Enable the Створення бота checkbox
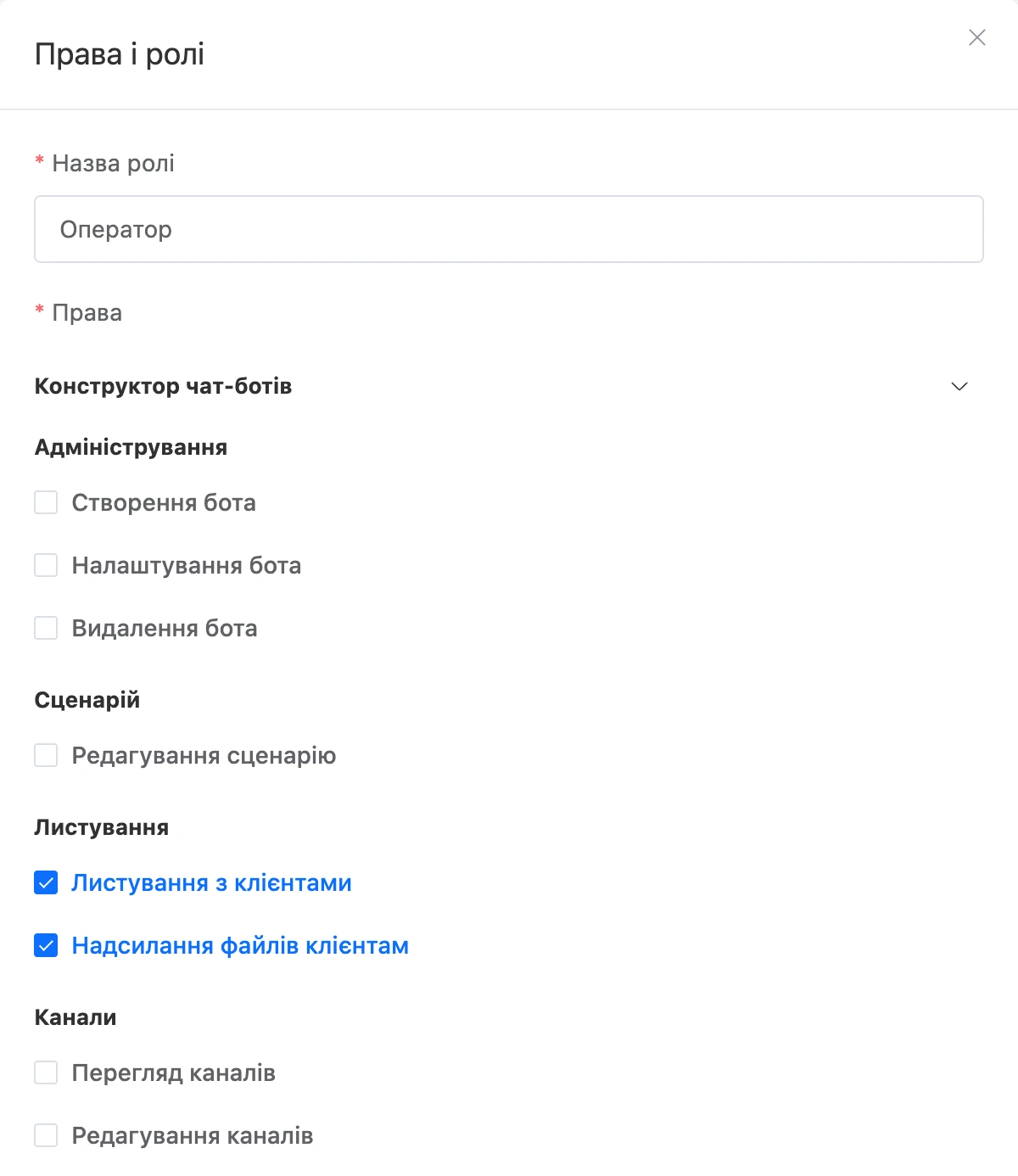Viewport: 1018px width, 1176px height. click(x=46, y=502)
